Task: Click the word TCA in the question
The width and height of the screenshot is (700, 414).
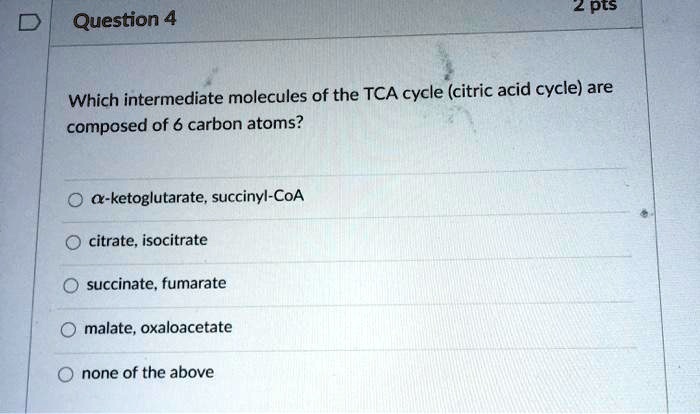Action: (x=381, y=94)
